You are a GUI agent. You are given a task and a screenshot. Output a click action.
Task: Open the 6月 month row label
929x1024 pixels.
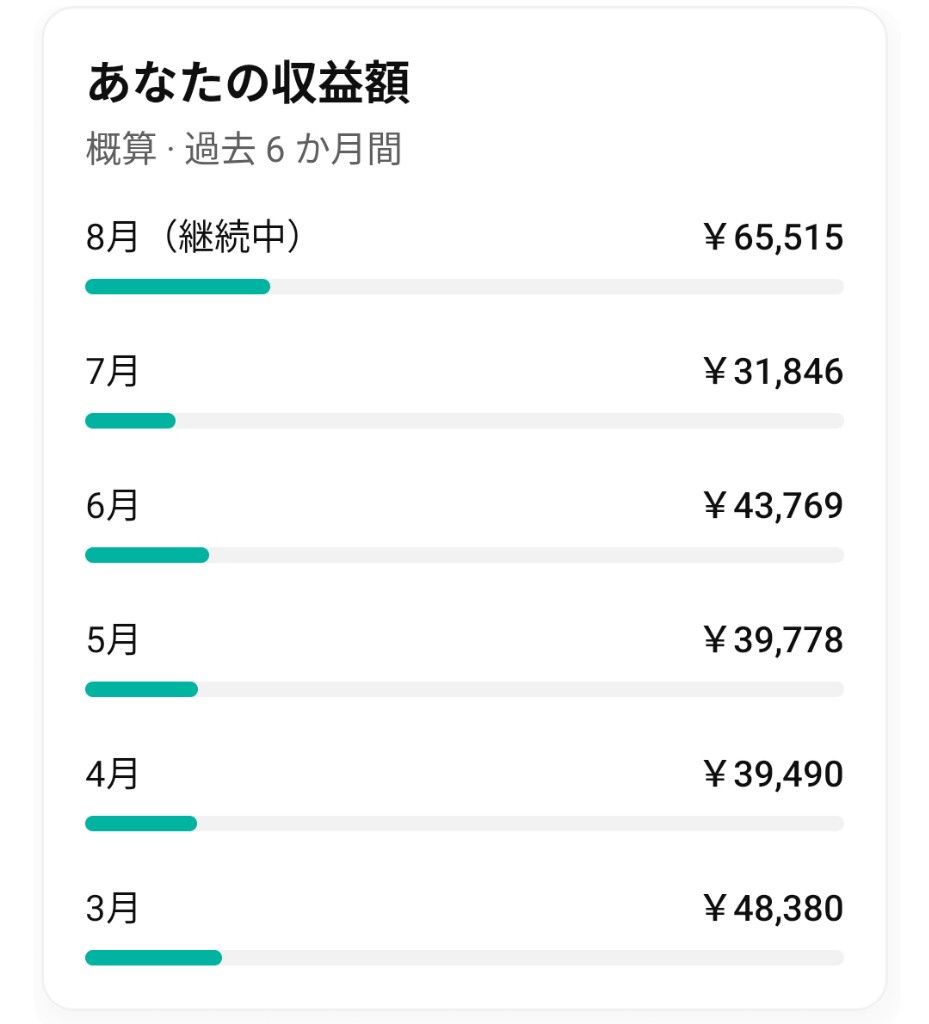[x=112, y=506]
